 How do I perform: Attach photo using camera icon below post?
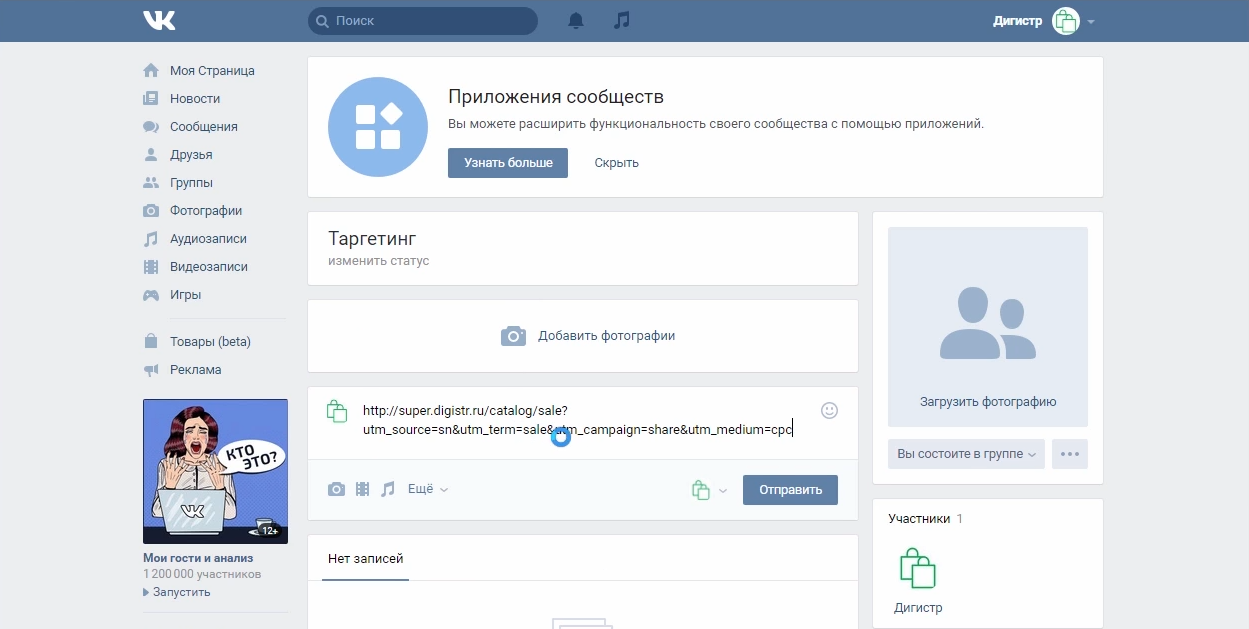click(x=337, y=489)
